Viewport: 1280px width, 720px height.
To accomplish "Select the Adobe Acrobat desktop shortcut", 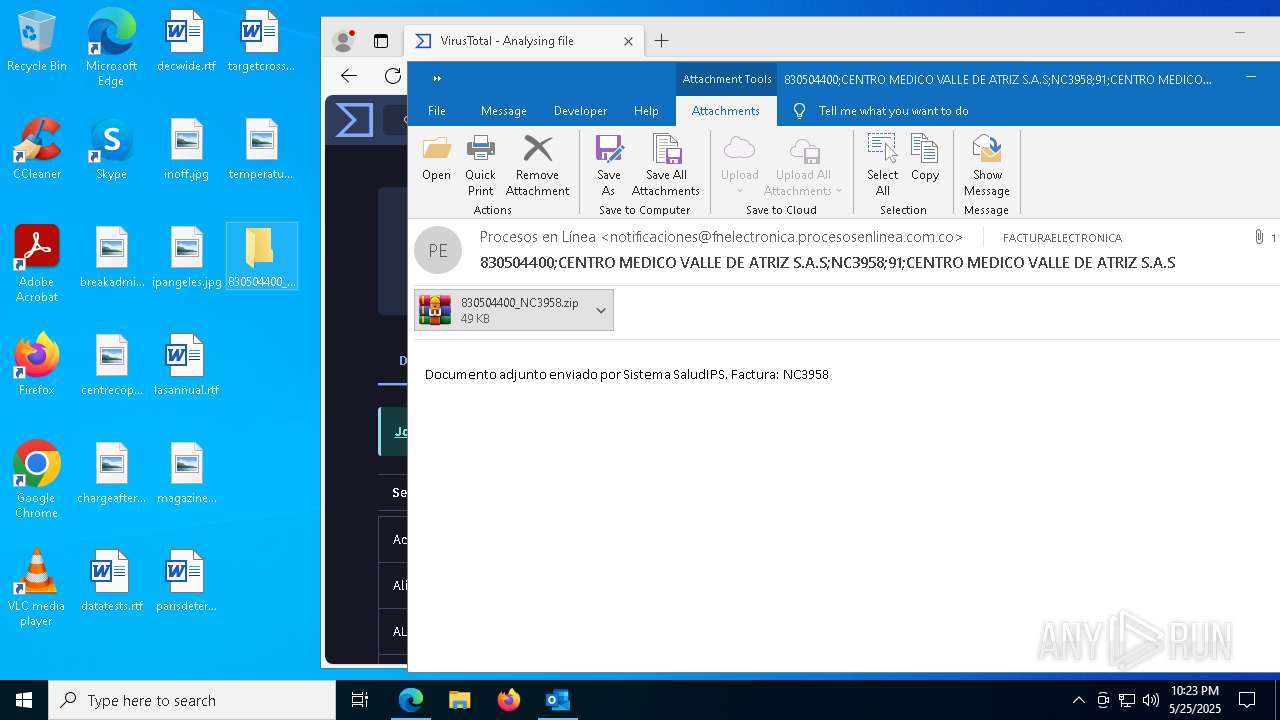I will tap(37, 264).
